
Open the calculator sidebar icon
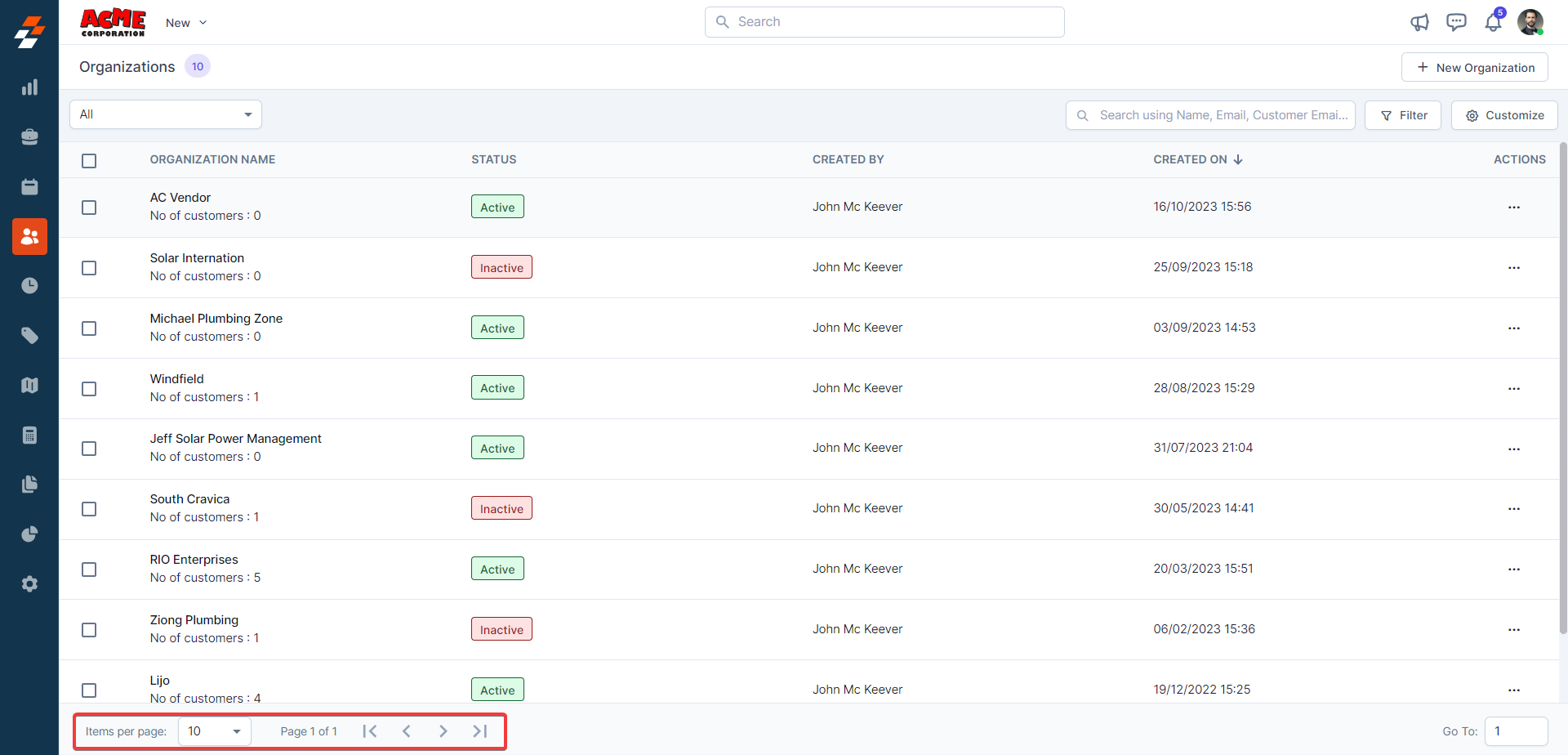[29, 436]
